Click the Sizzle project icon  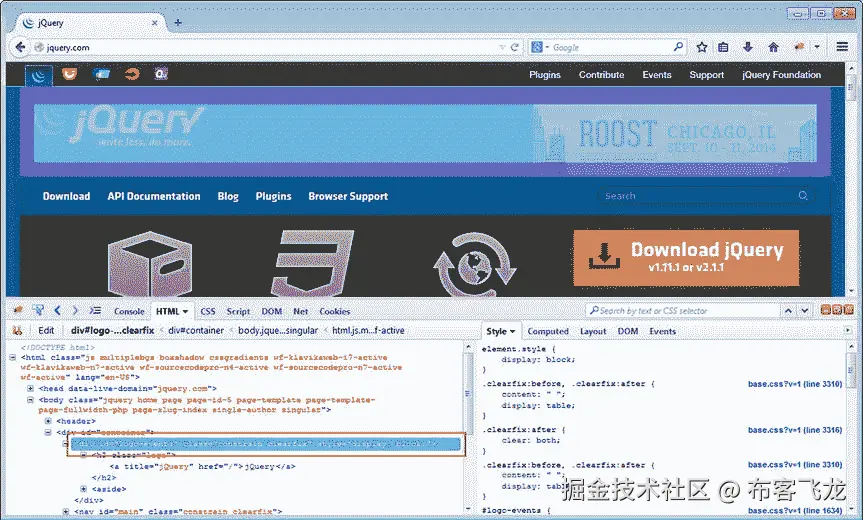[132, 73]
